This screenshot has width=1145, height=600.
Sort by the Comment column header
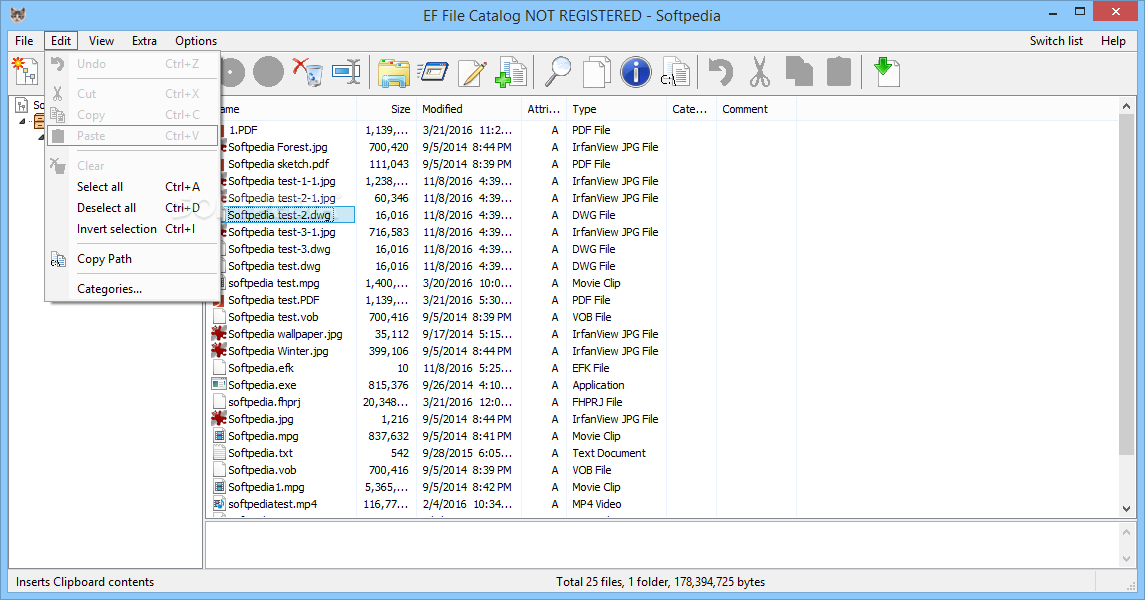(756, 109)
